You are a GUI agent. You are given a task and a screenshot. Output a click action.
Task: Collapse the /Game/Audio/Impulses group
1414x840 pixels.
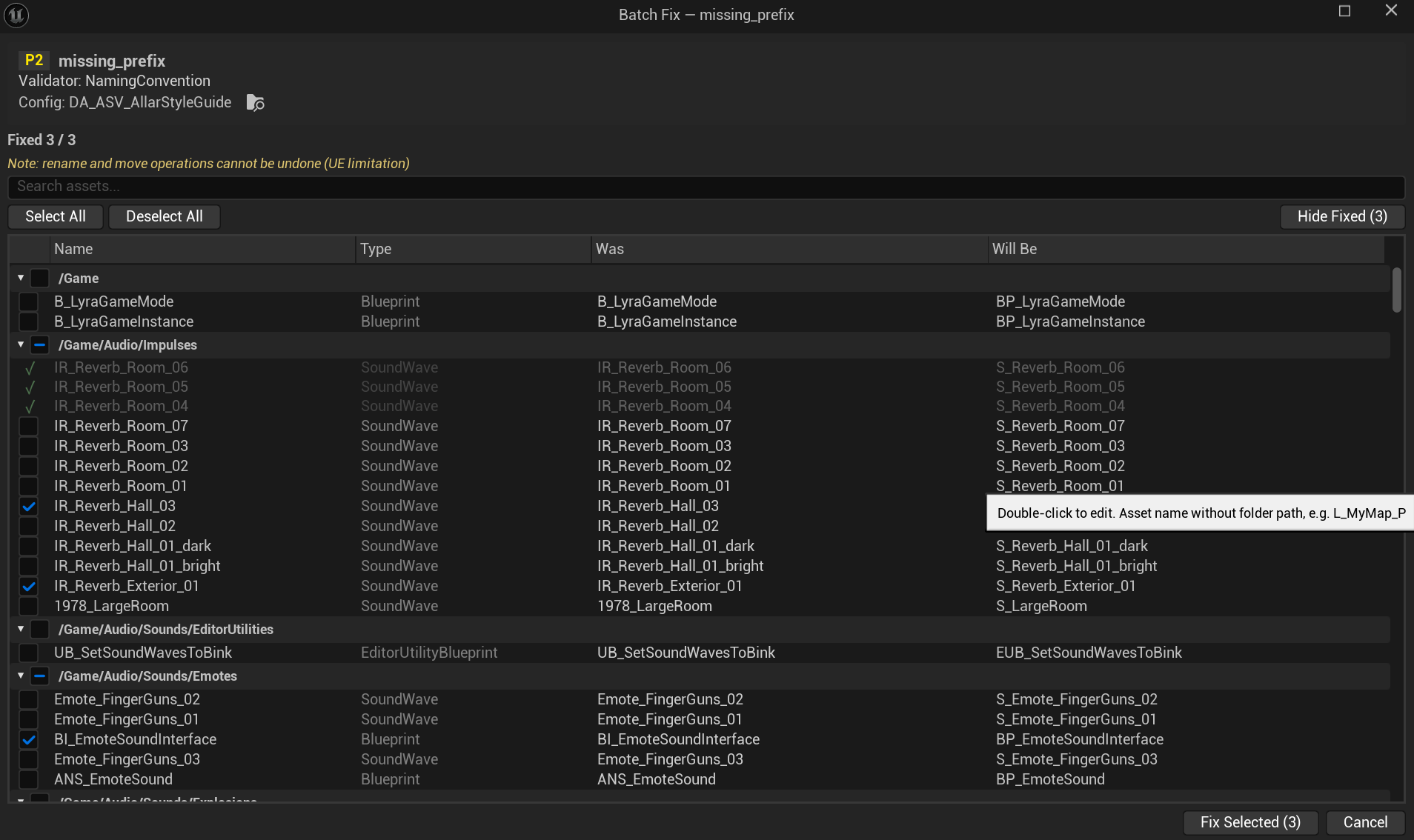point(21,344)
